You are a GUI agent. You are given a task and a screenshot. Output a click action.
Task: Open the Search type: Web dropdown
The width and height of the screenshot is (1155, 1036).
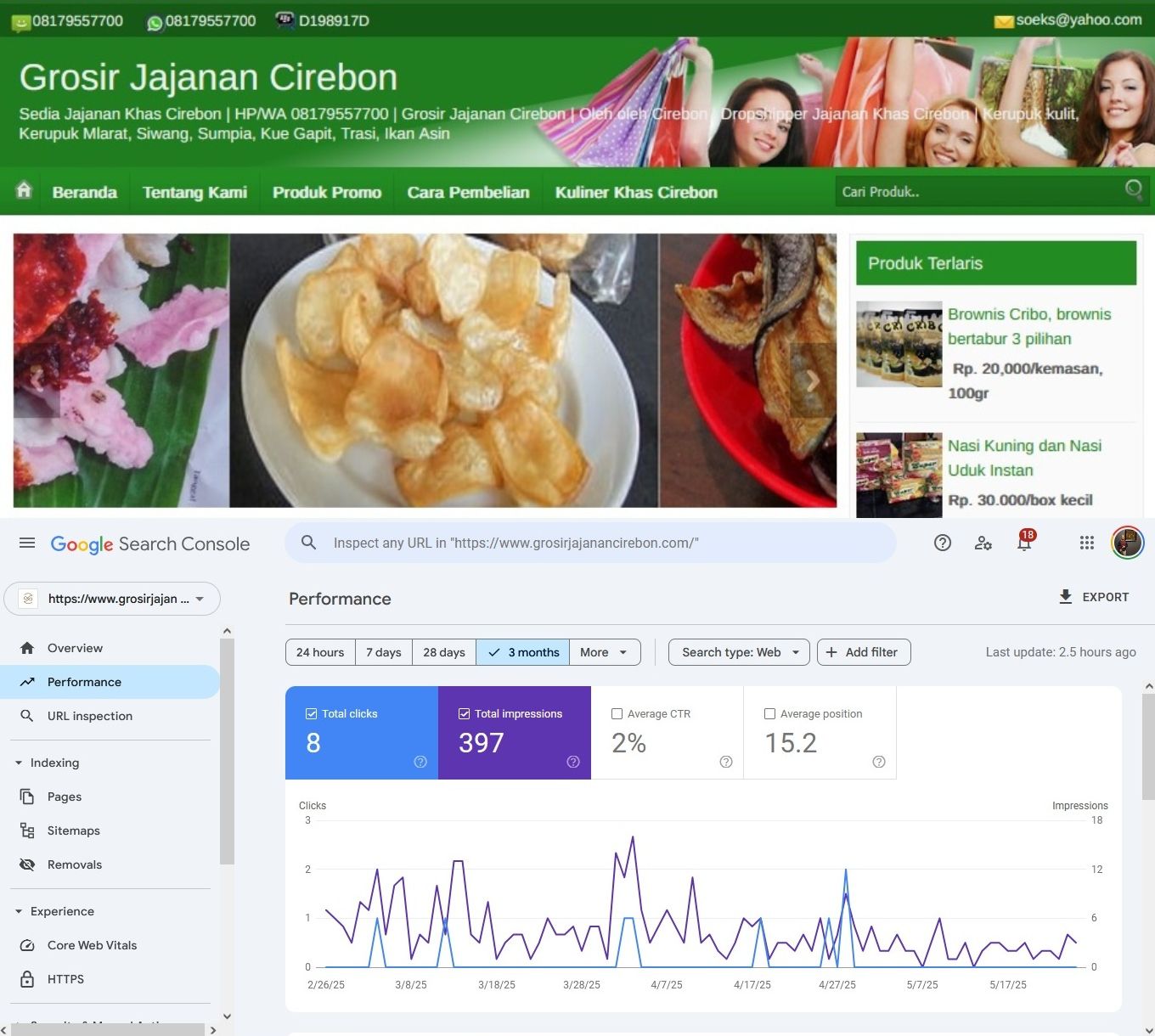tap(739, 652)
